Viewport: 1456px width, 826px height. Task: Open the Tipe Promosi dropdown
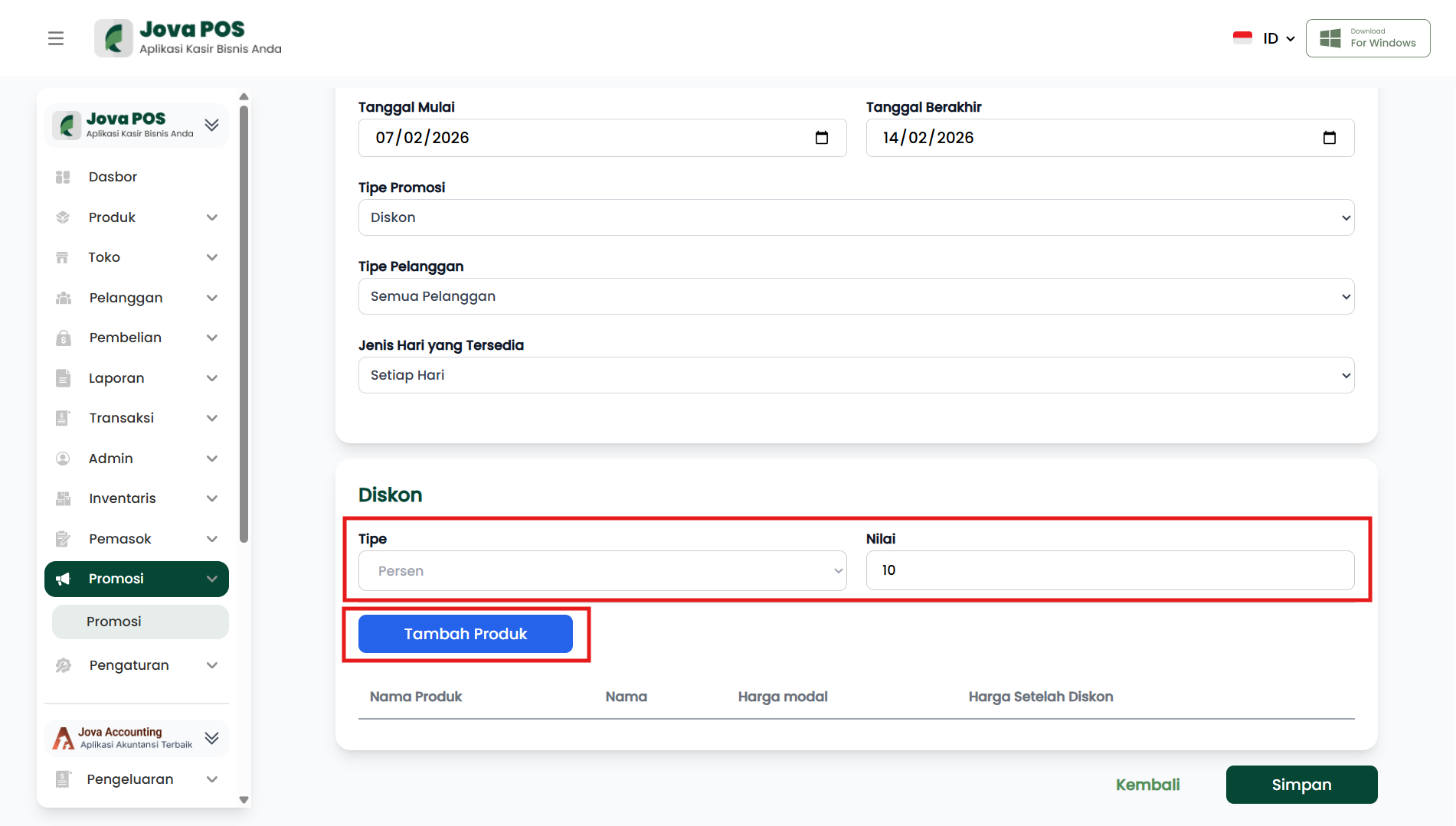[856, 217]
